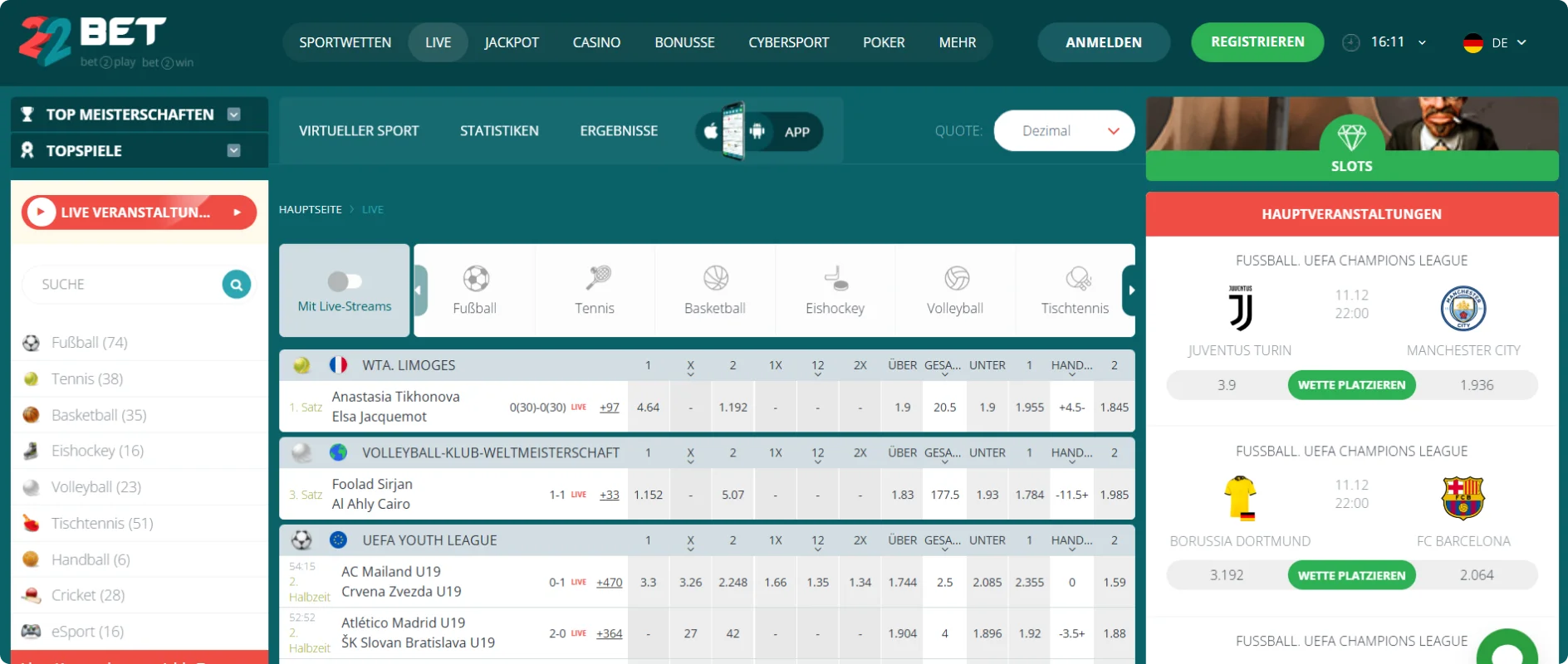Open the Dezimal quote format dropdown

click(1064, 131)
